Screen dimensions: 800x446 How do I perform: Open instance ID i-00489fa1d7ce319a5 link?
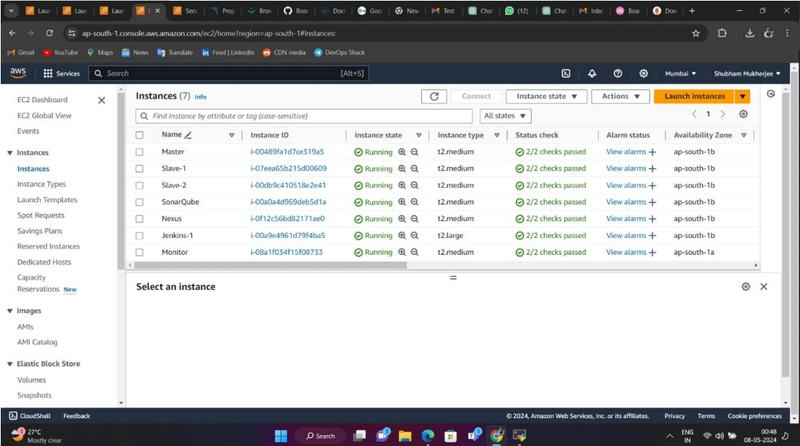click(x=287, y=152)
